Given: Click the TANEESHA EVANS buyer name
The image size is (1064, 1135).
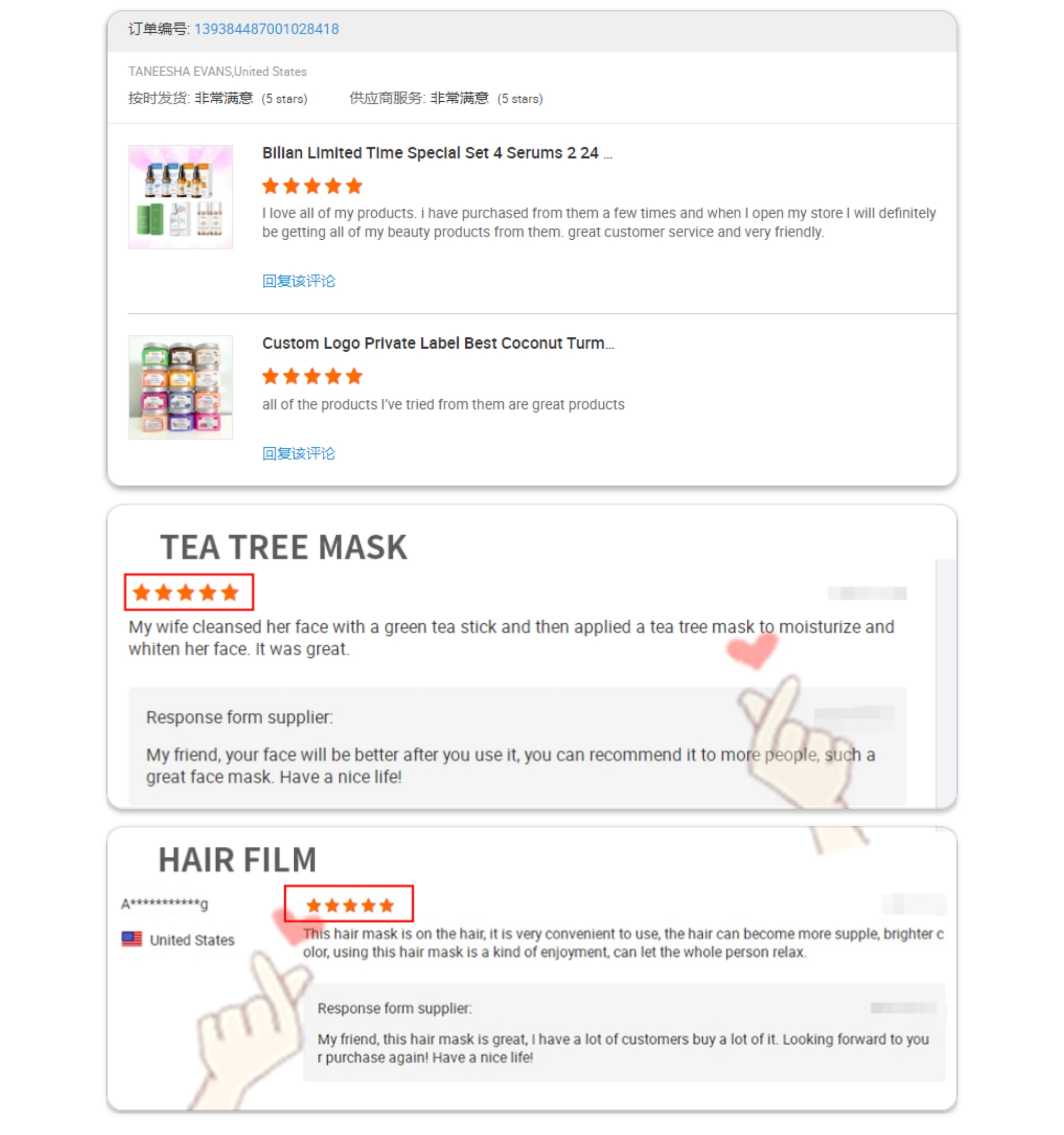Looking at the screenshot, I should click(x=180, y=71).
